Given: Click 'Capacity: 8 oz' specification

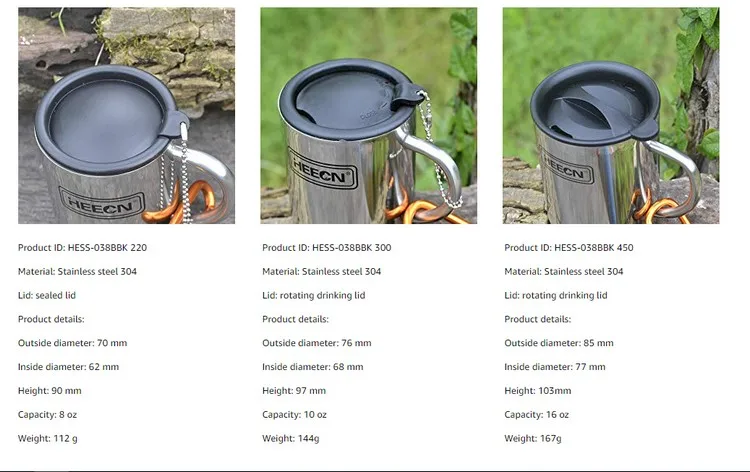Looking at the screenshot, I should (x=47, y=415).
